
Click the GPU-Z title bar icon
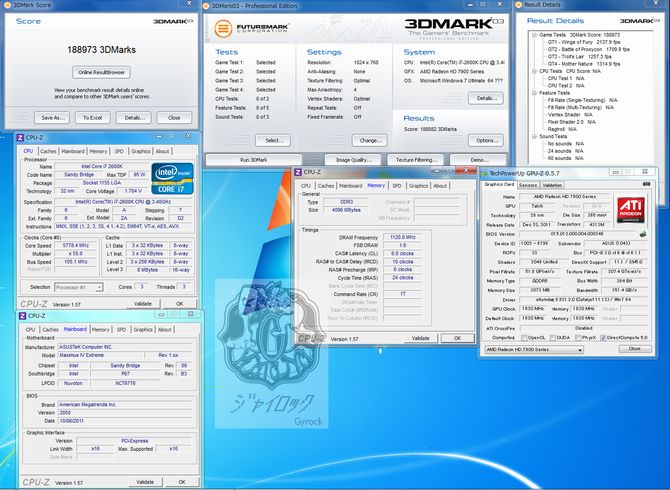click(x=484, y=173)
